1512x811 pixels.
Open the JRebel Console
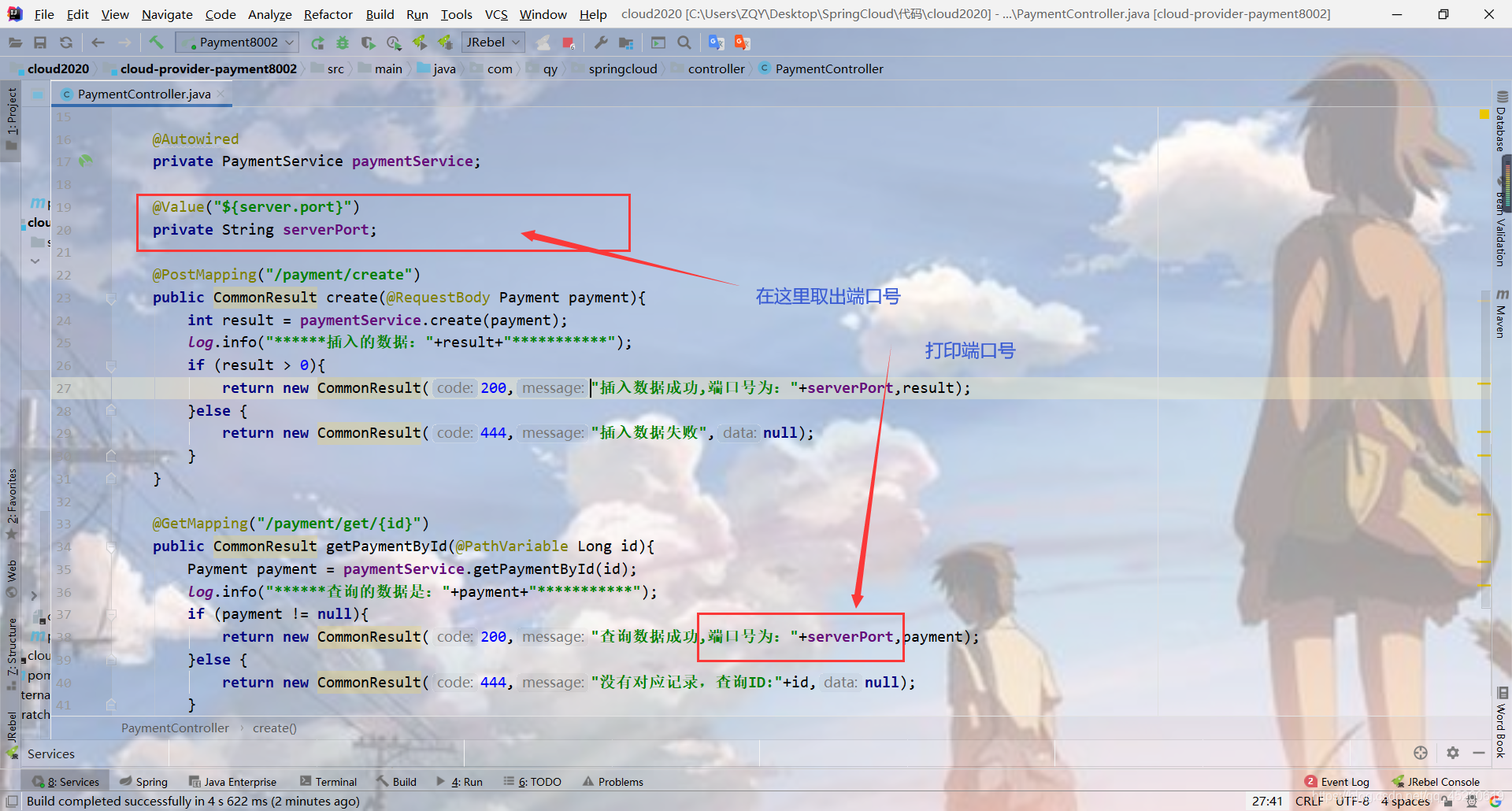pyautogui.click(x=1436, y=782)
